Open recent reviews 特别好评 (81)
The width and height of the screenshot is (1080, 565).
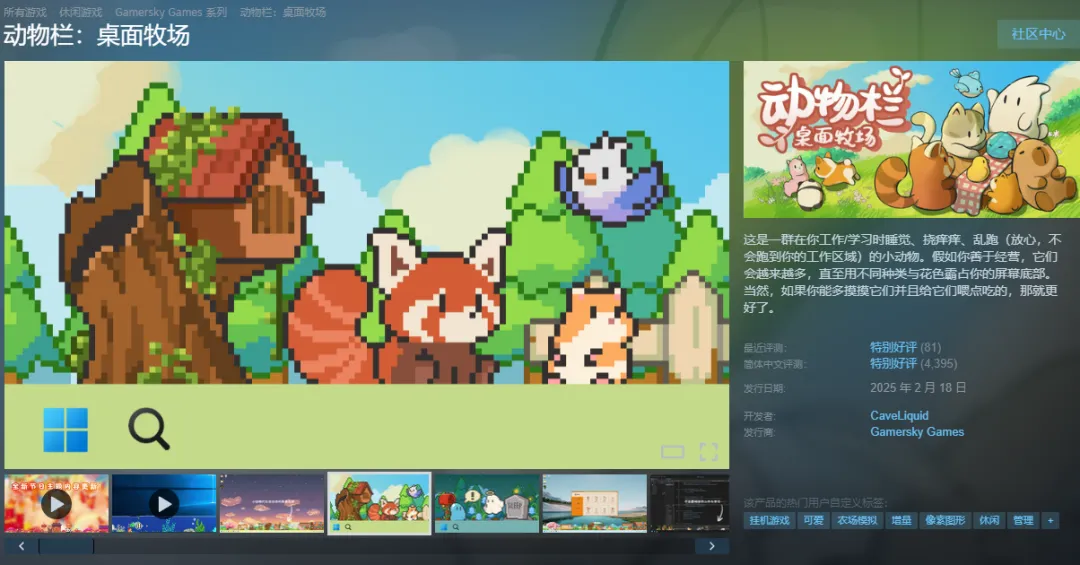(905, 347)
